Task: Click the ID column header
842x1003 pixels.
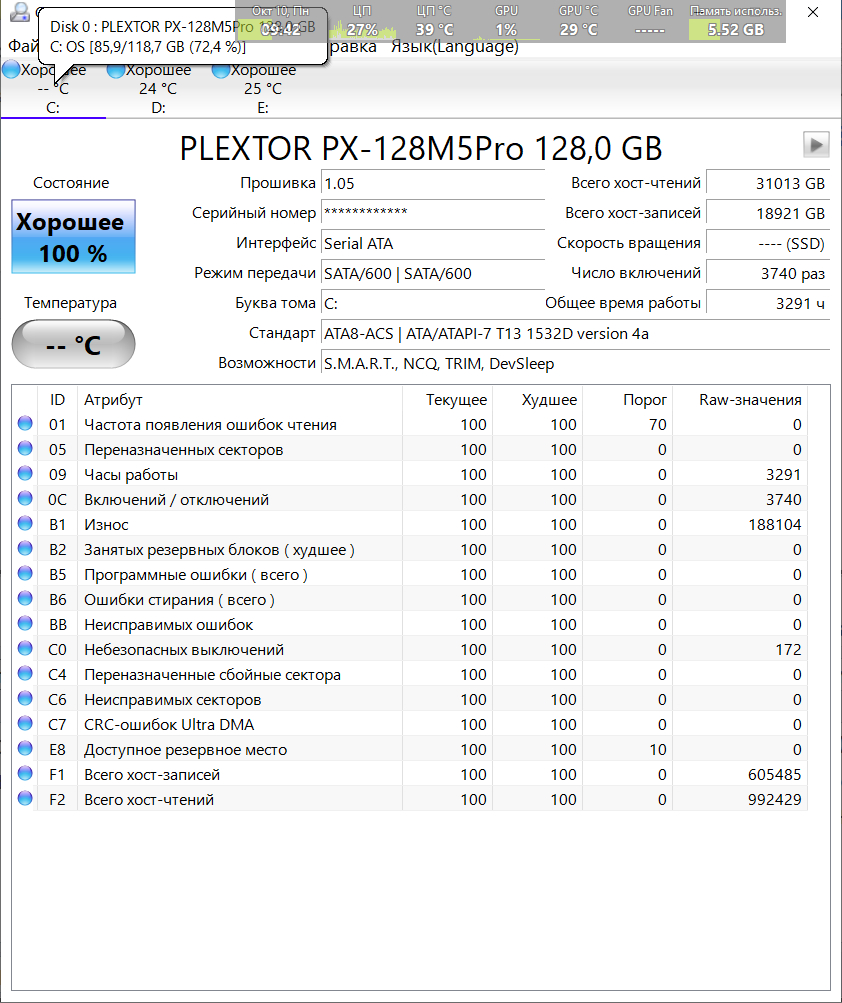Action: (58, 400)
